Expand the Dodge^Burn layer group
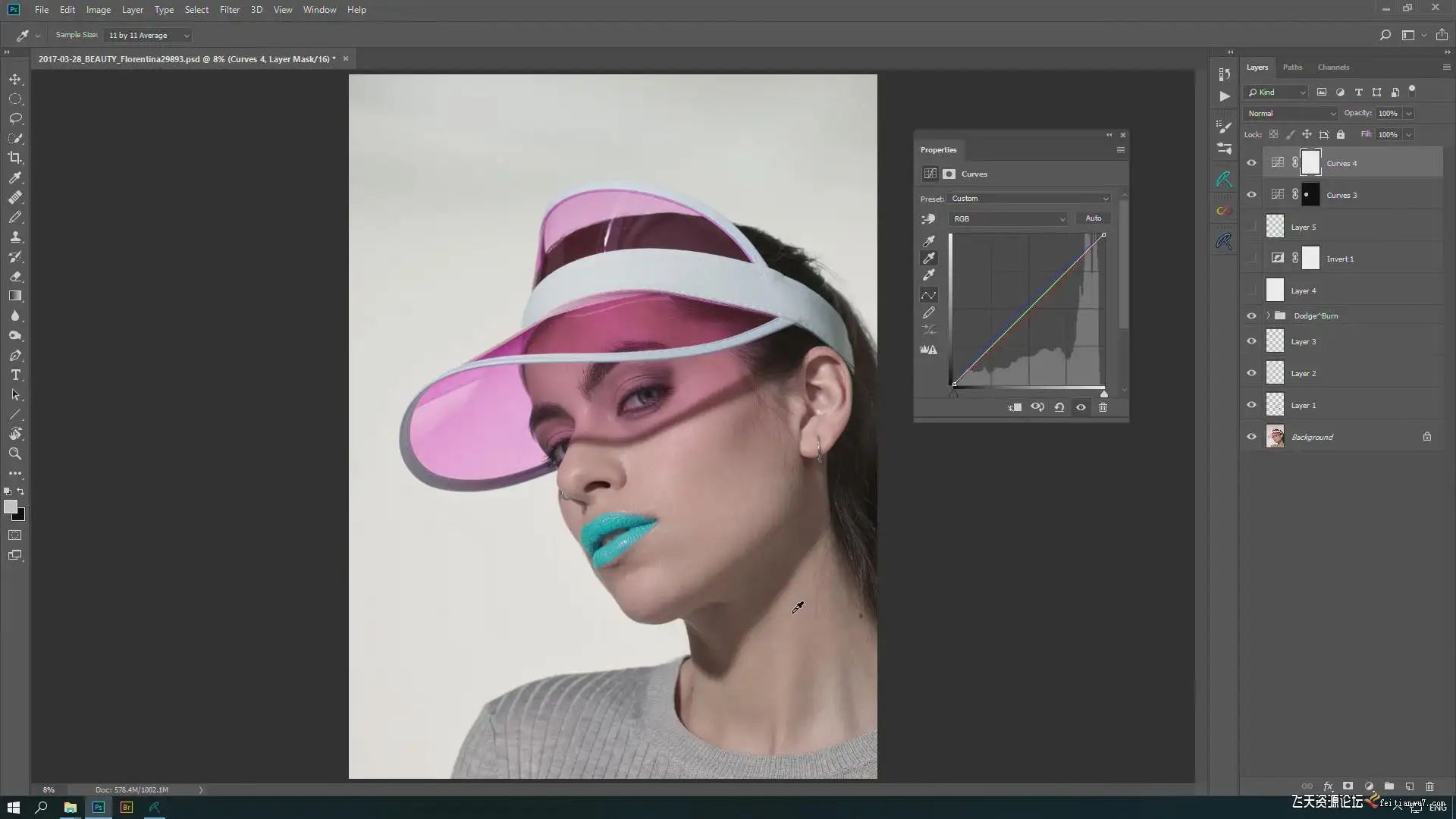Screen dimensions: 1456x819 click(x=1268, y=315)
